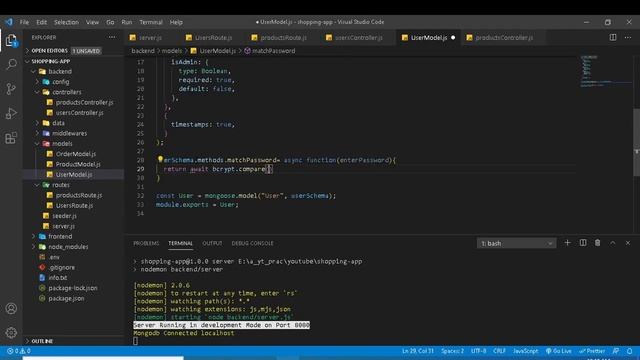
Task: Open the Terminal menu
Action: (151, 22)
